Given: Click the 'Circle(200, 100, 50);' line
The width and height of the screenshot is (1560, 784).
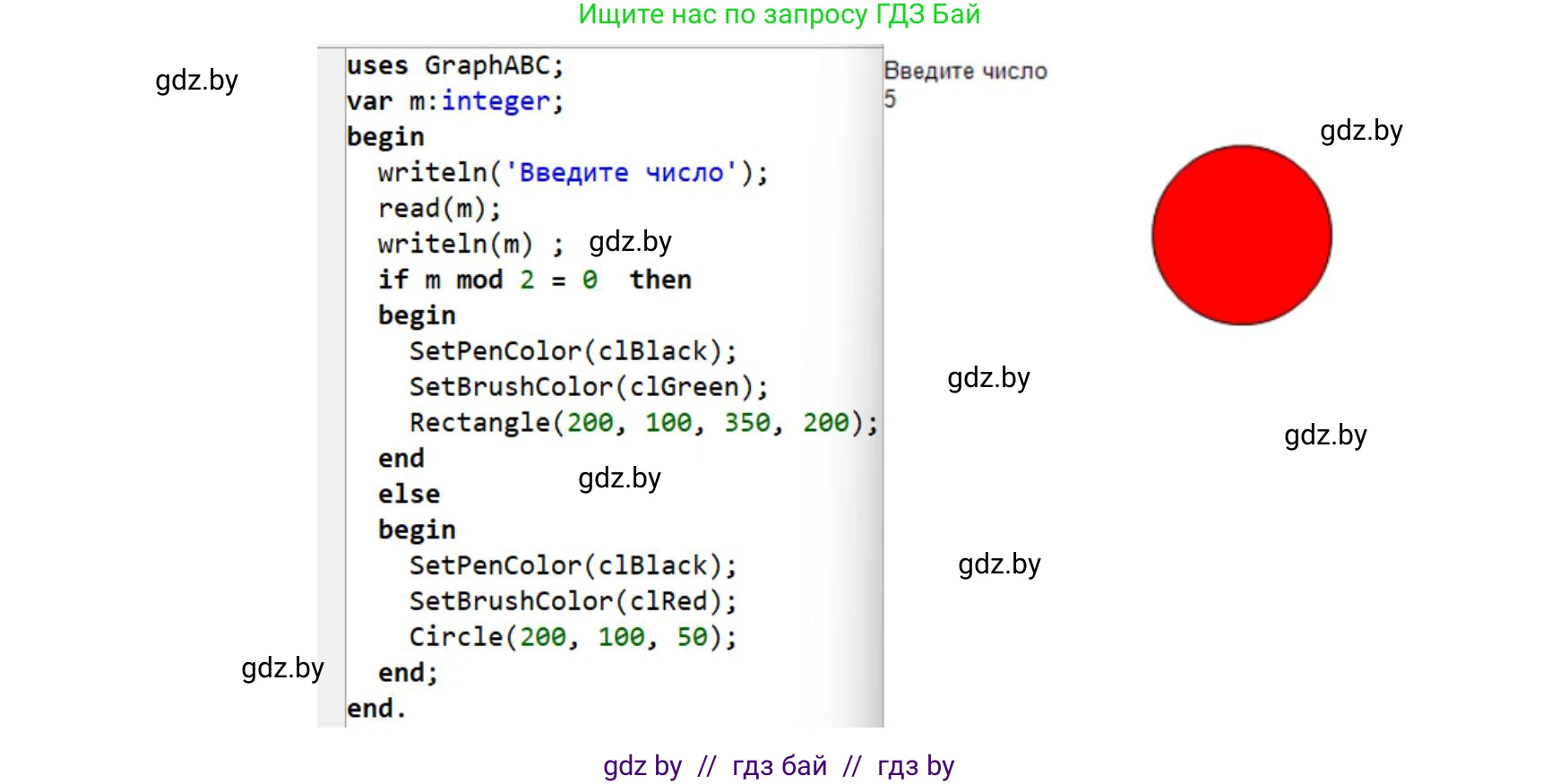Looking at the screenshot, I should point(573,636).
